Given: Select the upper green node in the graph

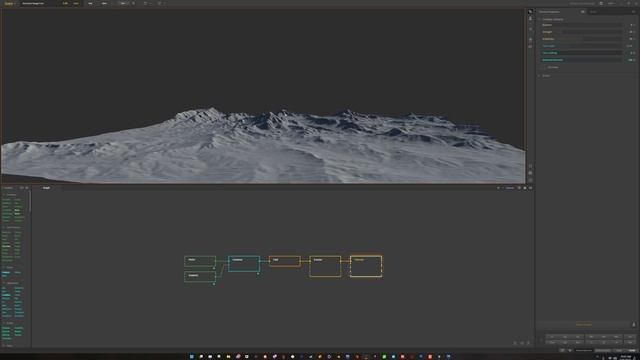Looking at the screenshot, I should (200, 261).
